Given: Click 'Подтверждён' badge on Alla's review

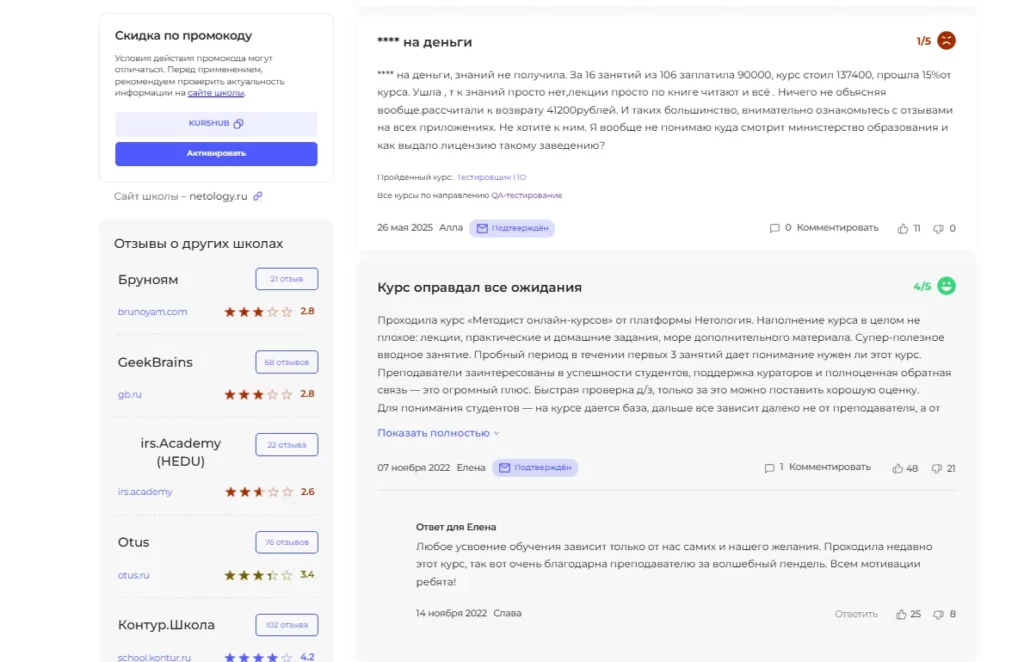Looking at the screenshot, I should click(x=512, y=229).
